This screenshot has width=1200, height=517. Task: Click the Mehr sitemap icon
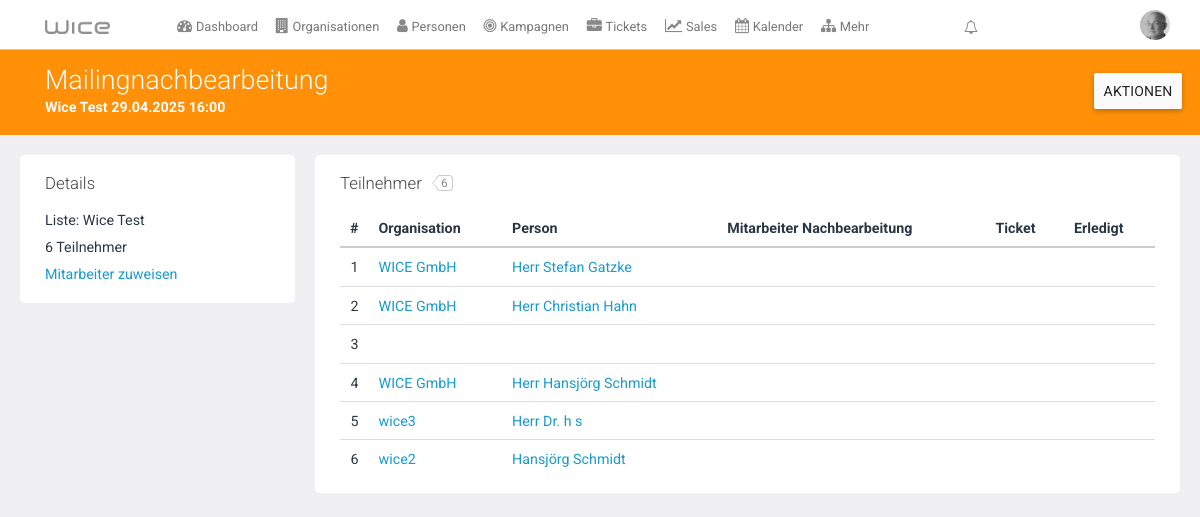pos(828,26)
